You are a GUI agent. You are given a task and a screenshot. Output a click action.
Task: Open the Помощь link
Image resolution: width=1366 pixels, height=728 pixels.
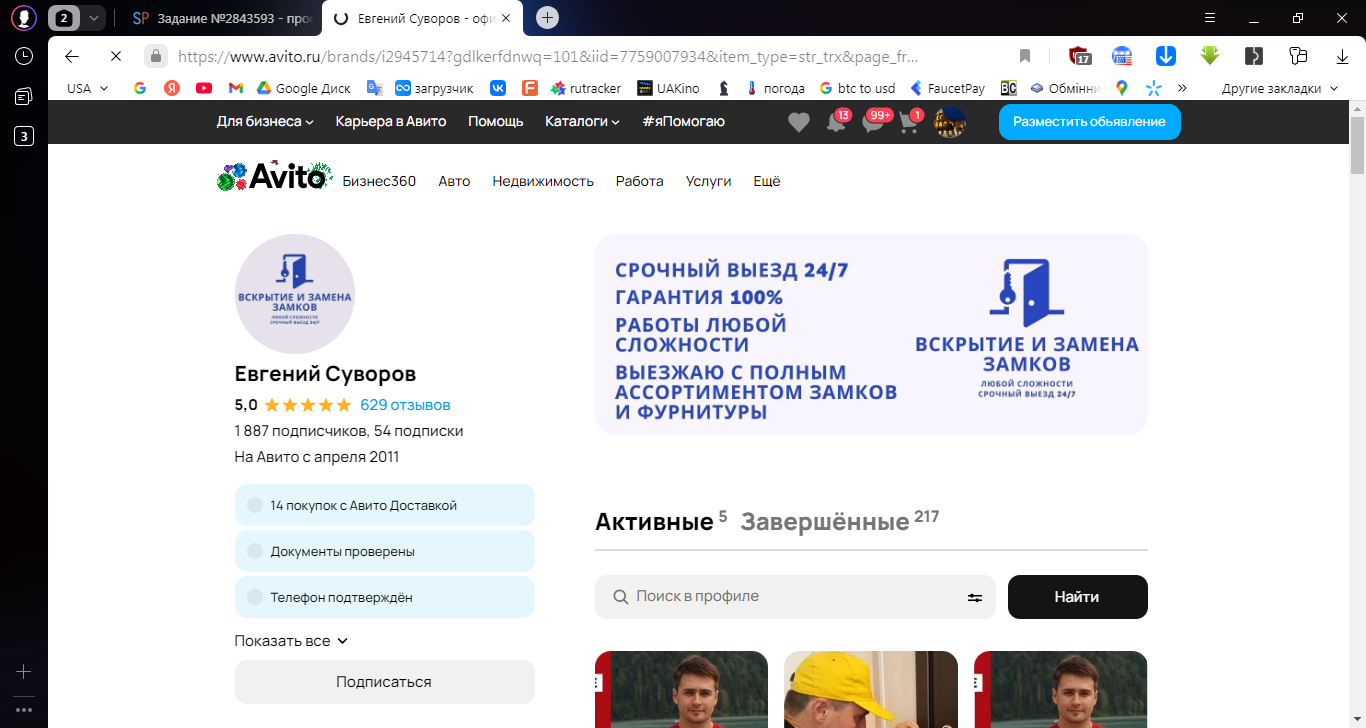pyautogui.click(x=496, y=121)
